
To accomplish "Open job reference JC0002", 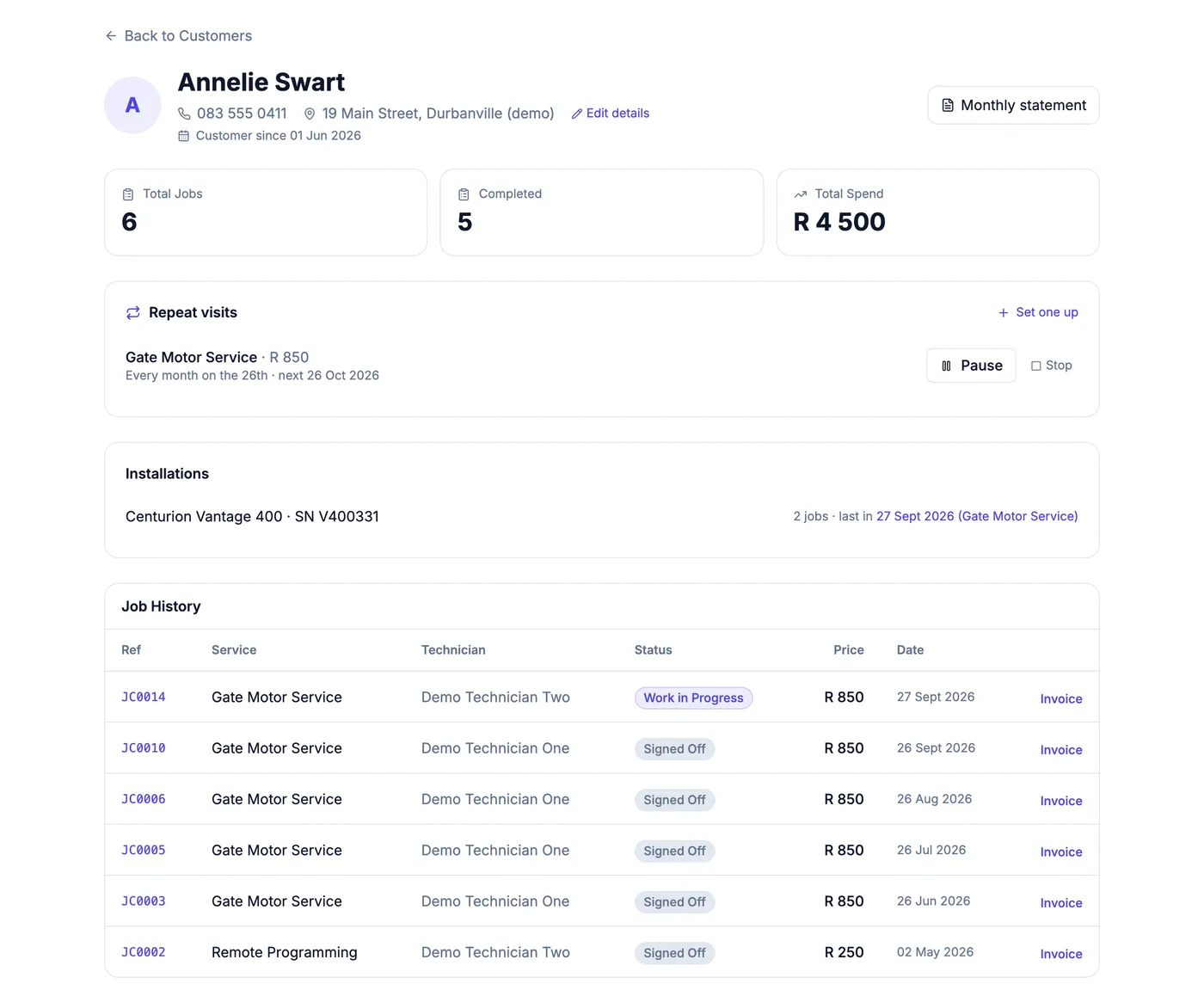I will (144, 952).
